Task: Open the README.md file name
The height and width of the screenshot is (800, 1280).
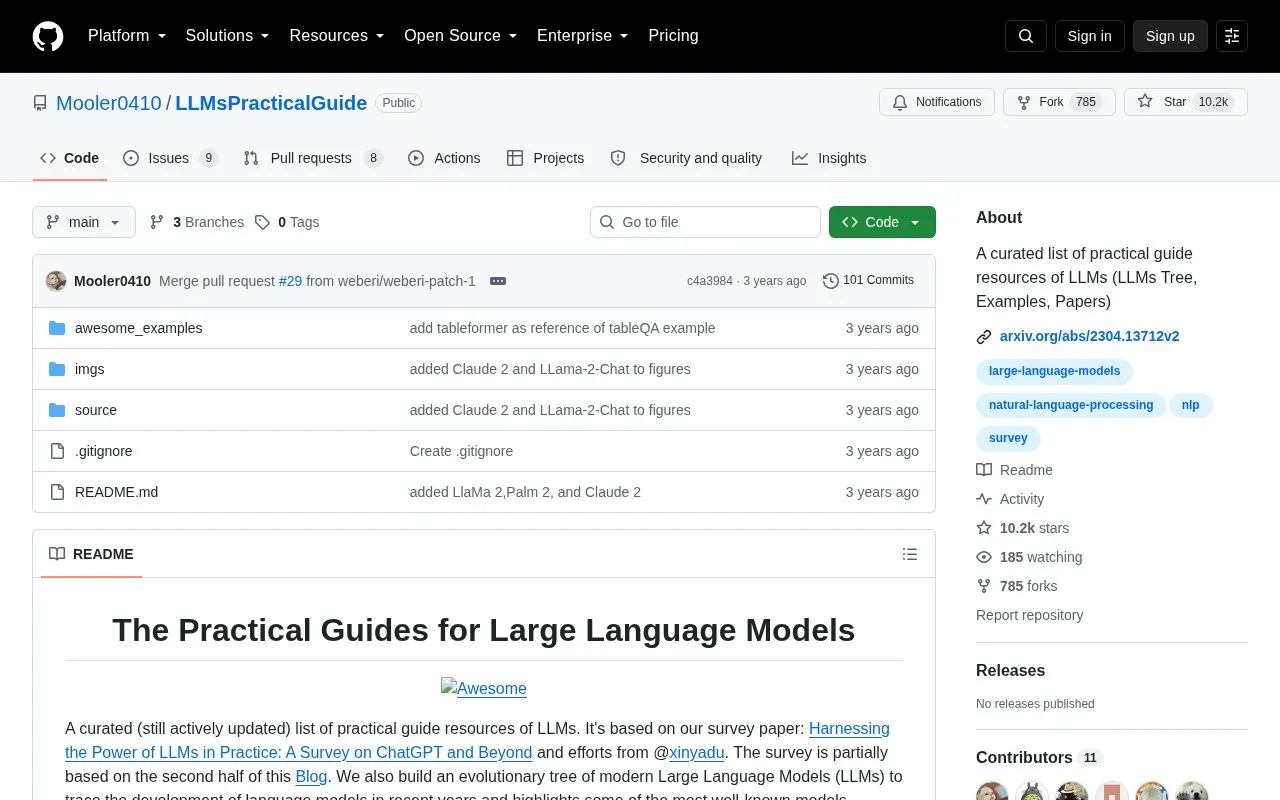Action: [x=116, y=492]
